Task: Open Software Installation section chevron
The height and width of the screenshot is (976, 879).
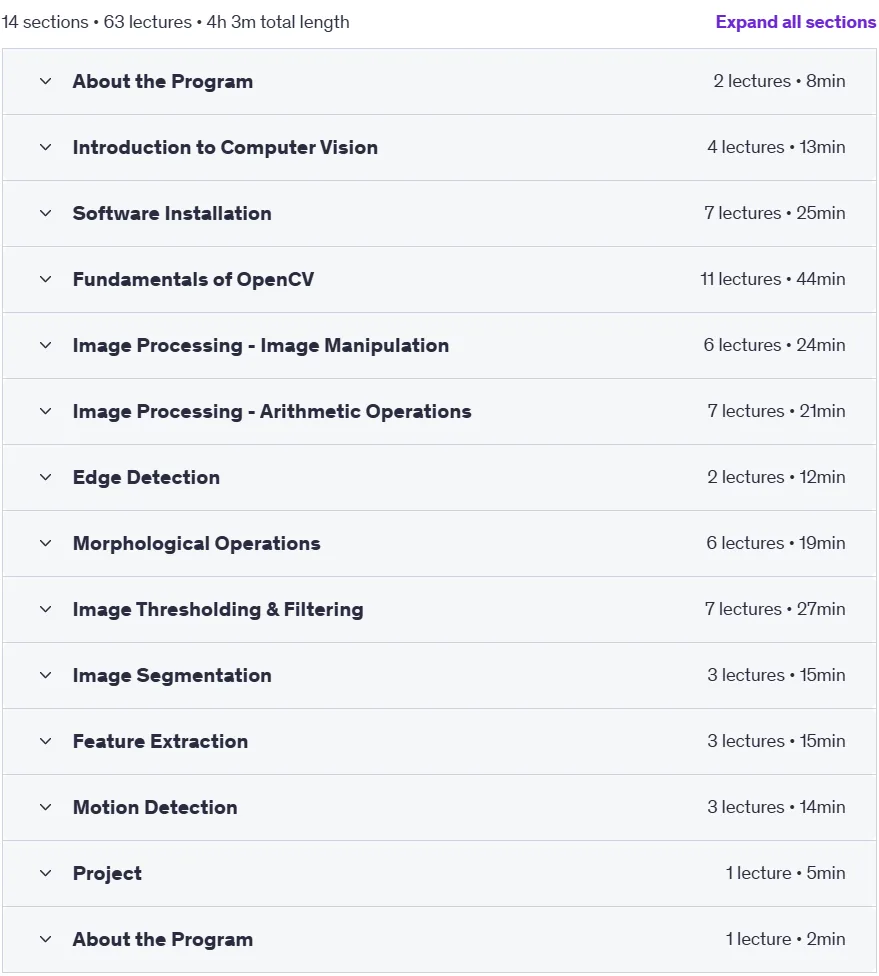Action: 45,214
